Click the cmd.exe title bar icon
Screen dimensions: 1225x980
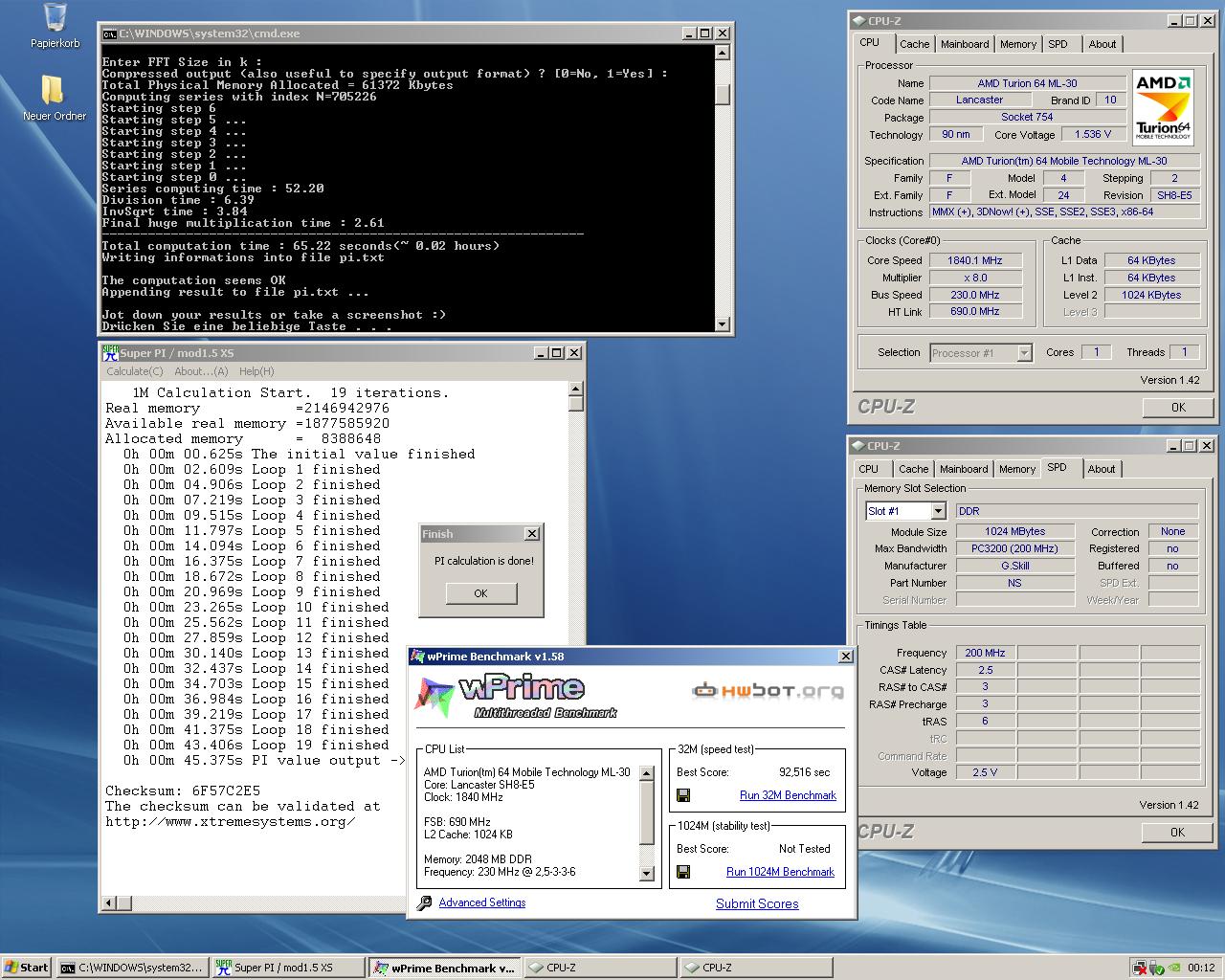(109, 33)
